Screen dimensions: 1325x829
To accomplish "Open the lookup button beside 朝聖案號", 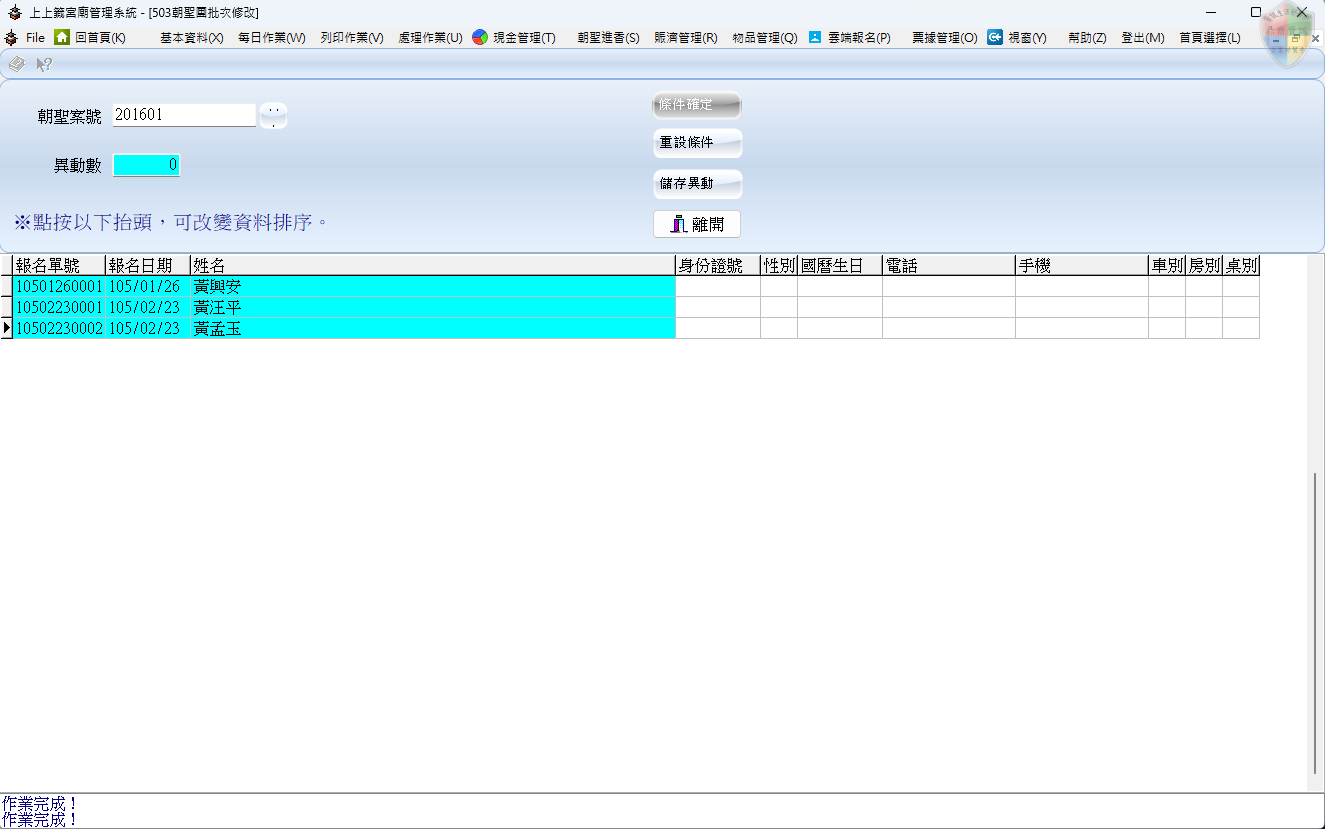I will coord(273,116).
